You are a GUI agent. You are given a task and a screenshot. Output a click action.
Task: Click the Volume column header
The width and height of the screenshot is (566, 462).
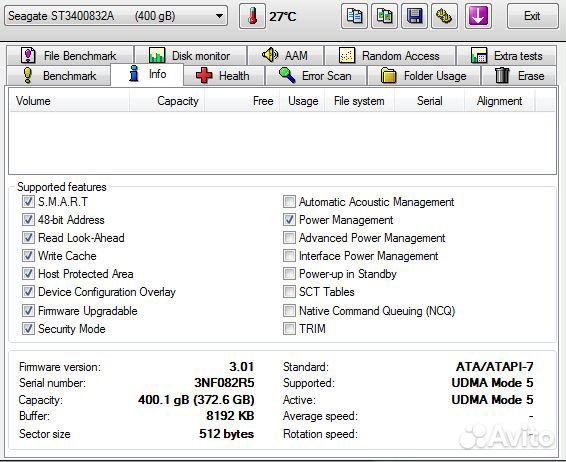coord(69,101)
